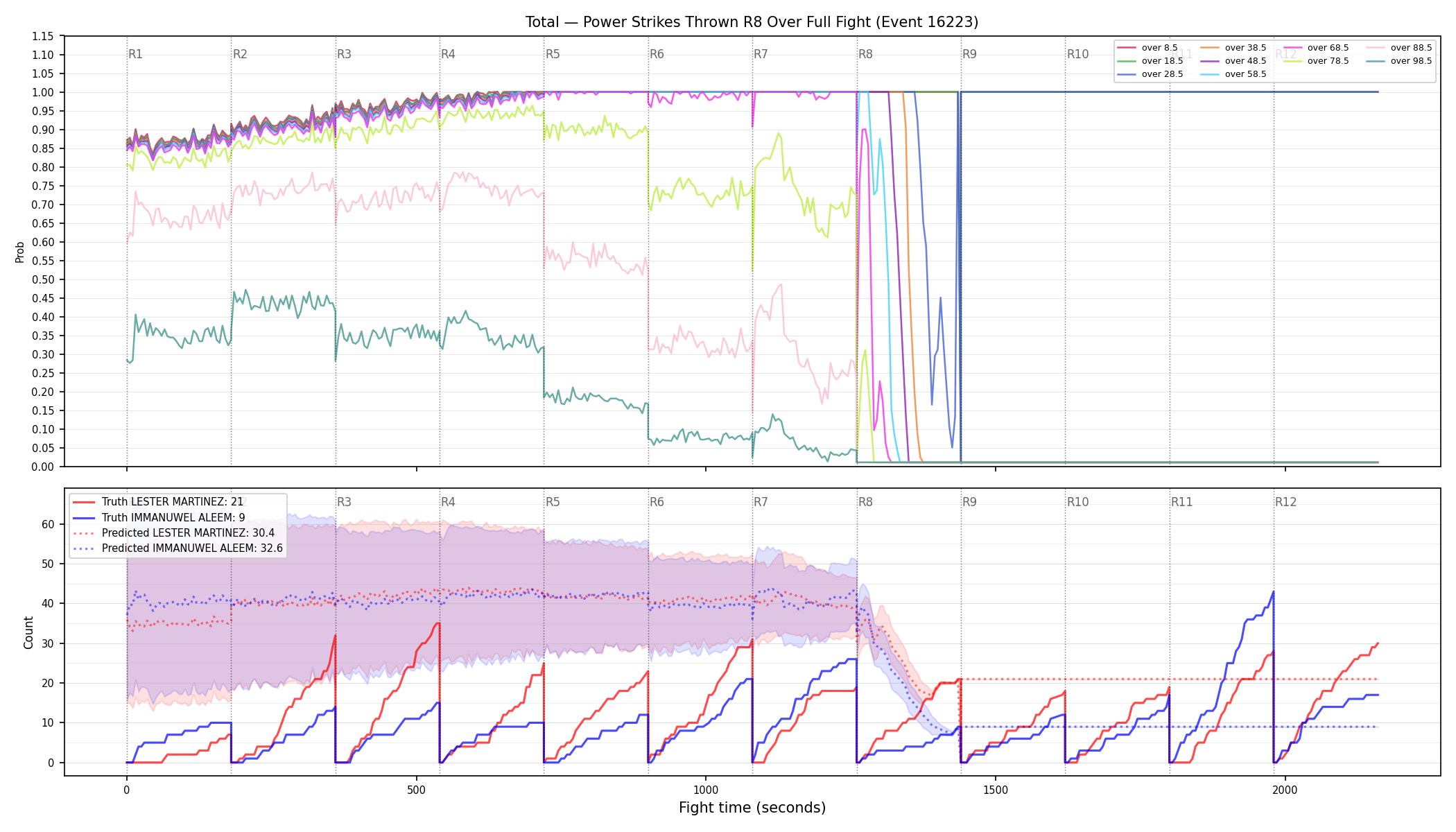The height and width of the screenshot is (832, 1456).
Task: Click the 1500 tick on the time axis
Action: (x=996, y=790)
